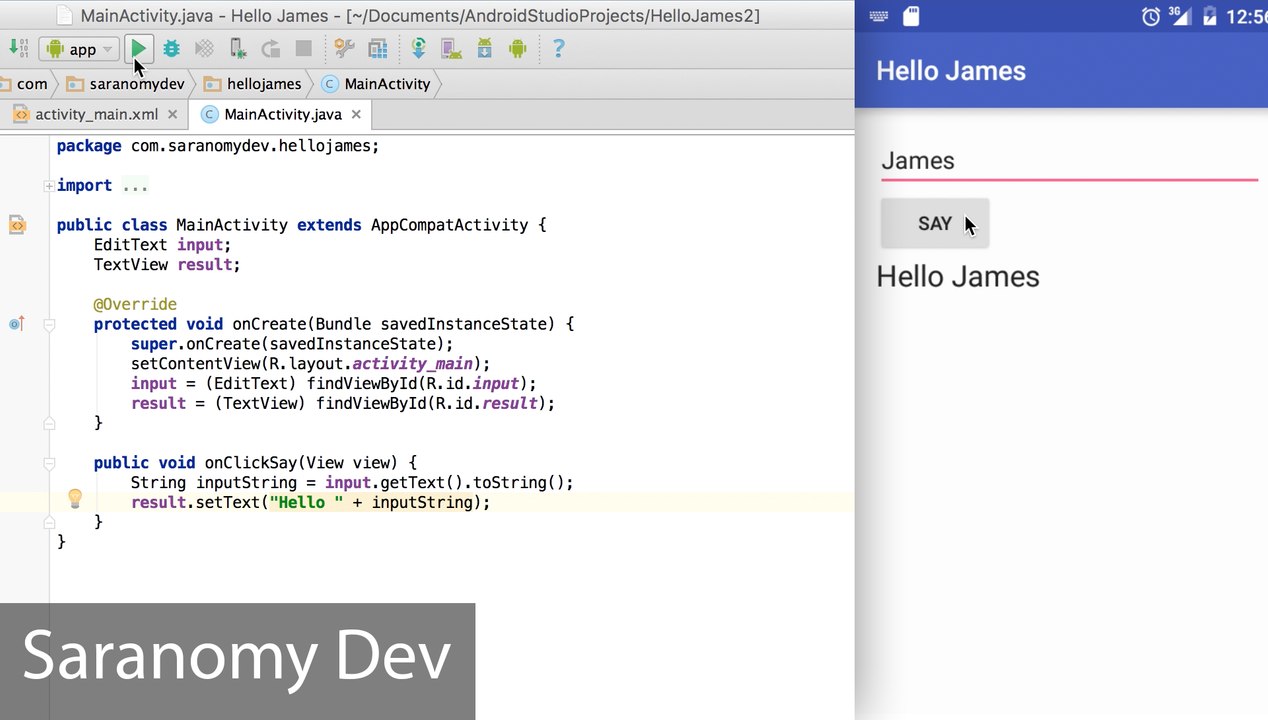Attach debugger to Android process icon
The height and width of the screenshot is (720, 1268).
[238, 48]
